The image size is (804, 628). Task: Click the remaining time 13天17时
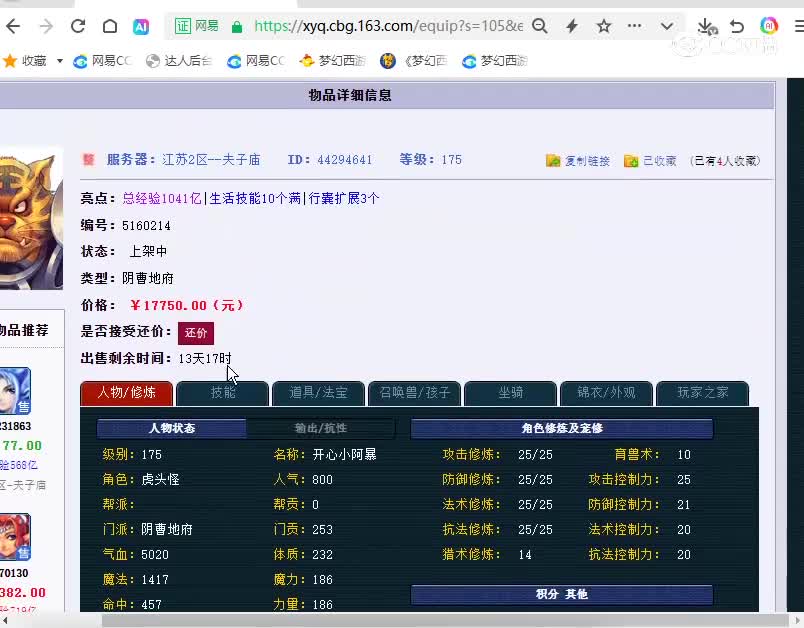(x=205, y=358)
